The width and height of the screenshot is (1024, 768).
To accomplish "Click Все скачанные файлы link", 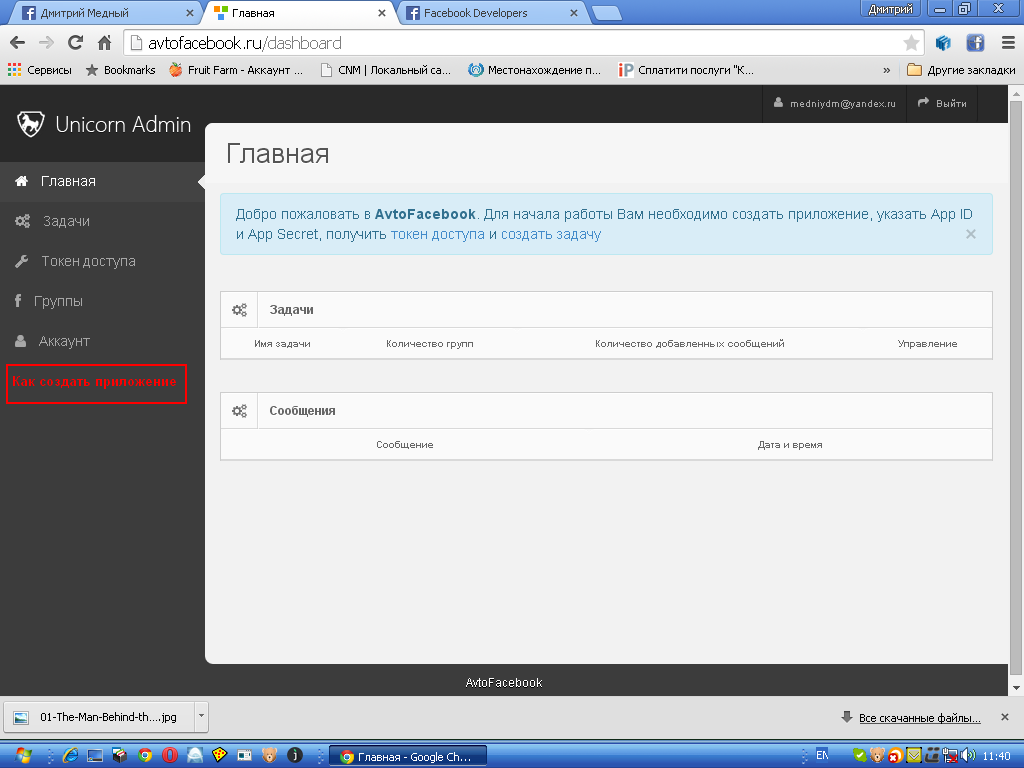I will (920, 718).
